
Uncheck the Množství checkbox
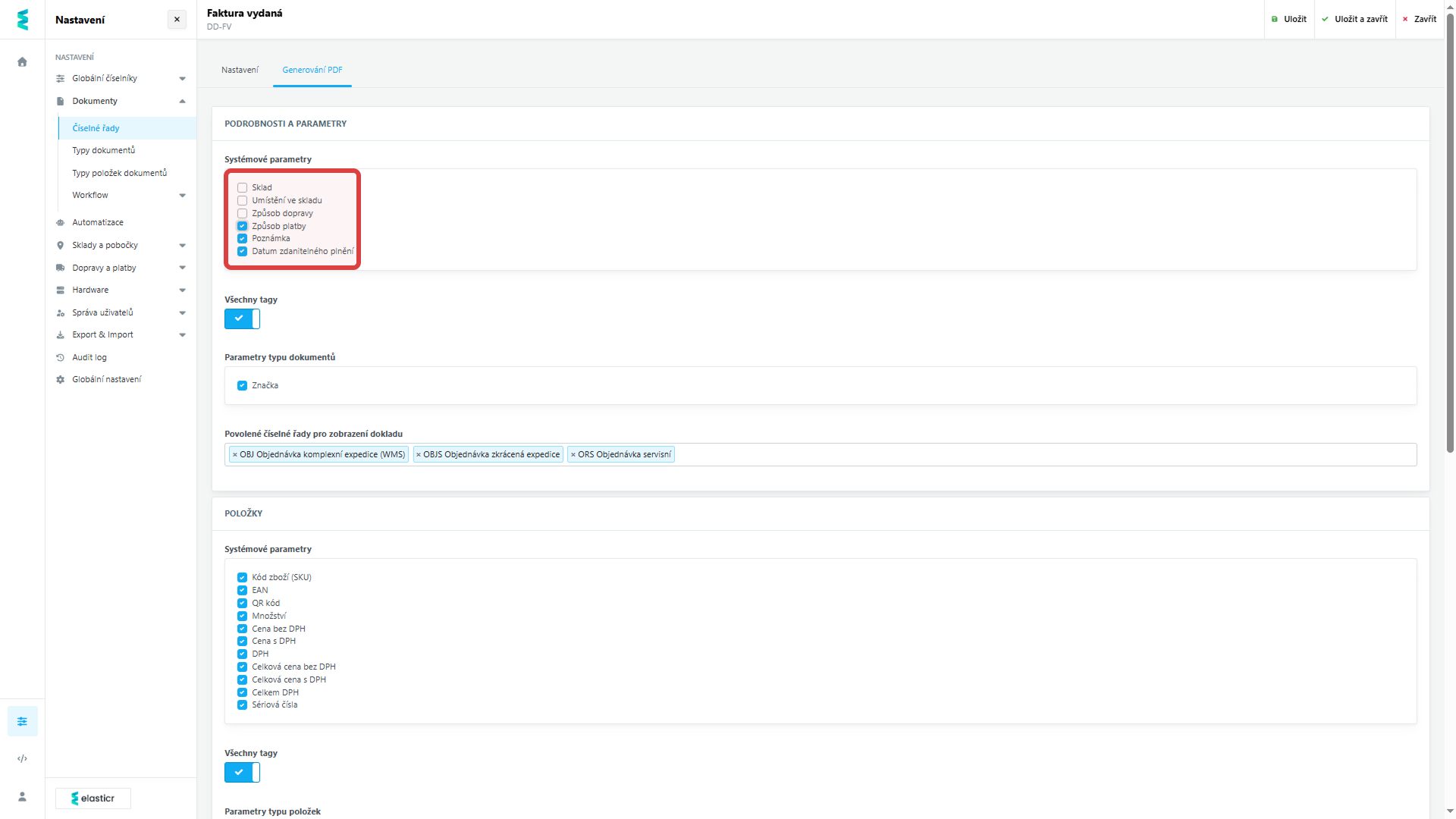point(242,616)
